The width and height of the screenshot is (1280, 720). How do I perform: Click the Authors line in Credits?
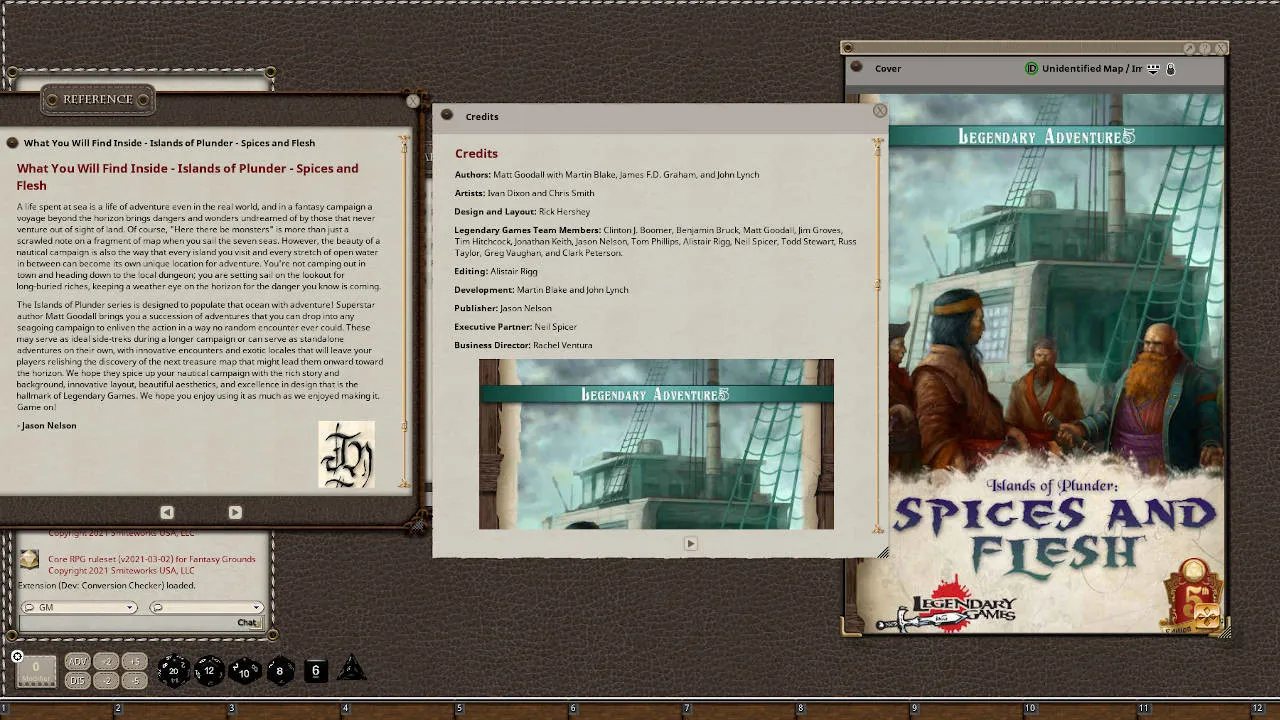(x=607, y=175)
